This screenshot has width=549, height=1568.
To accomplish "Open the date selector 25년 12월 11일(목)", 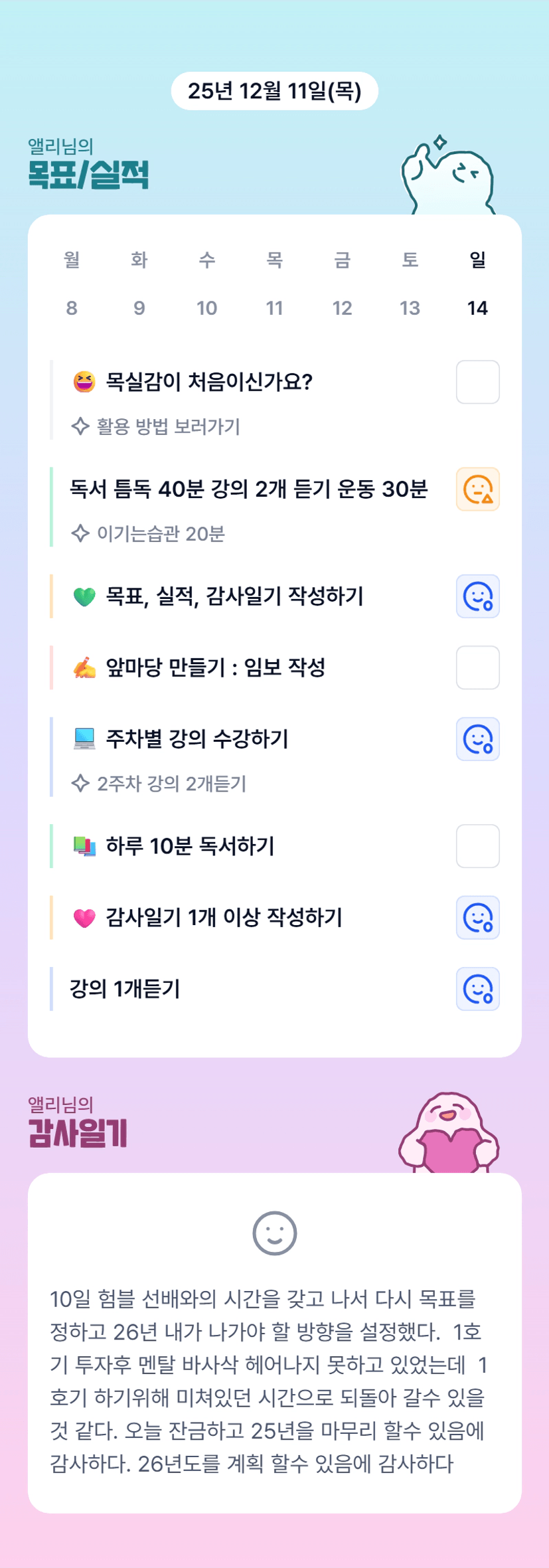I will point(274,91).
